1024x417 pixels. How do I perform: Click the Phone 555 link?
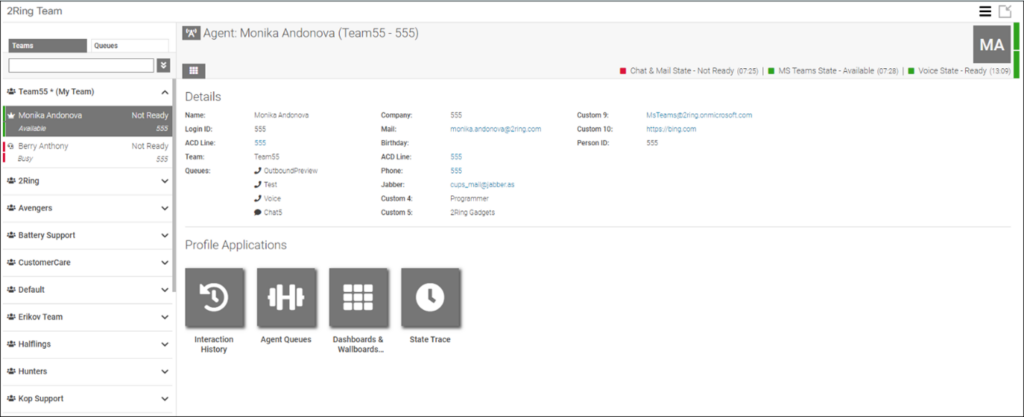(x=456, y=171)
